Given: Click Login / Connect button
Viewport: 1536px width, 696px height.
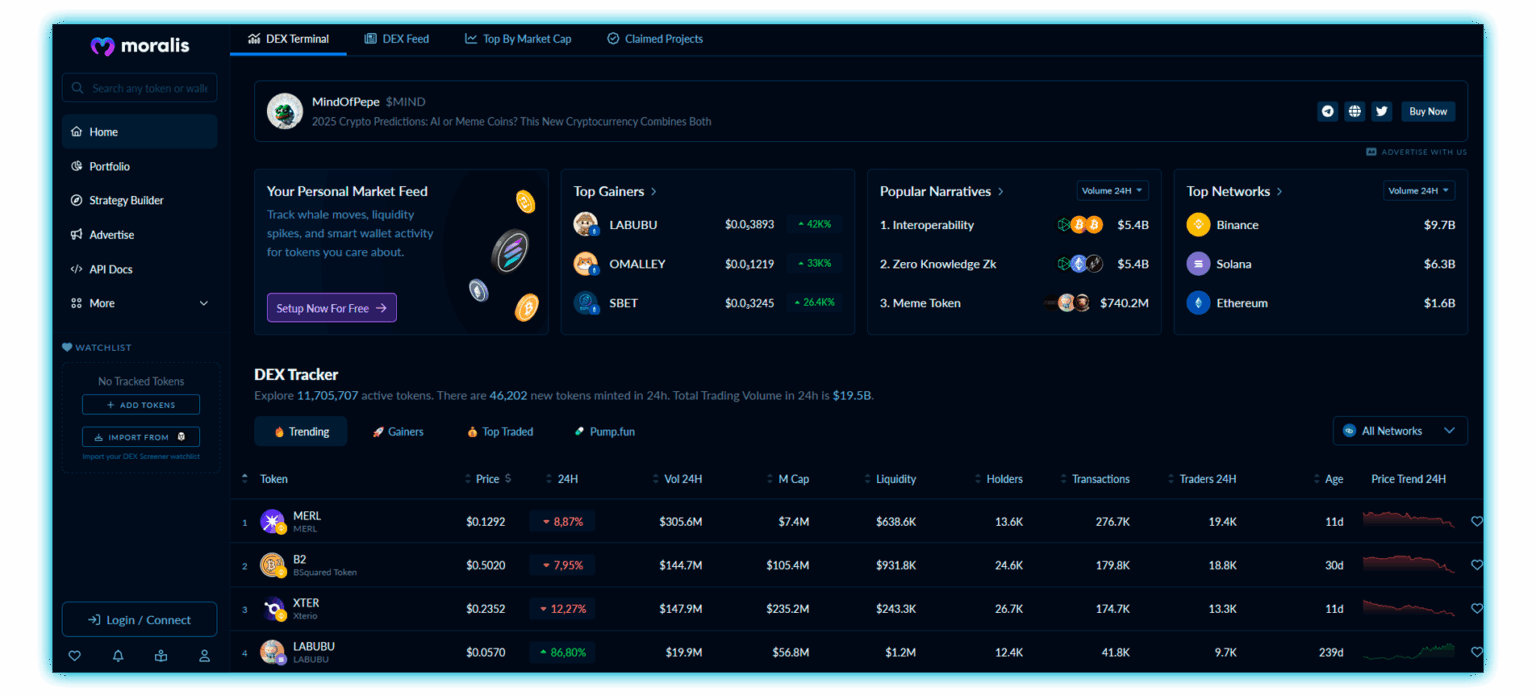Looking at the screenshot, I should tap(139, 619).
